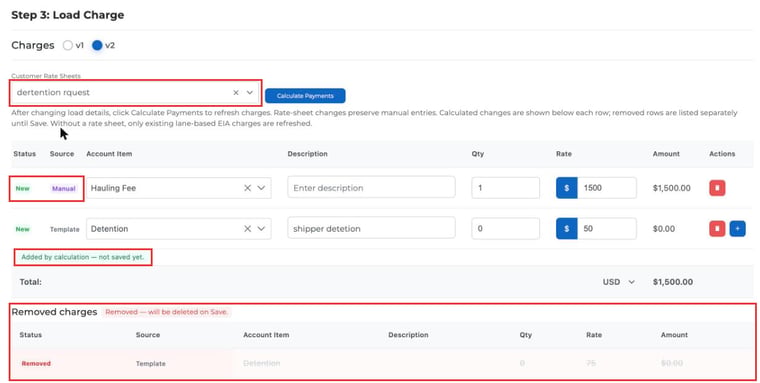Click the $1,500.00 total amount
The height and width of the screenshot is (383, 760).
click(x=673, y=282)
